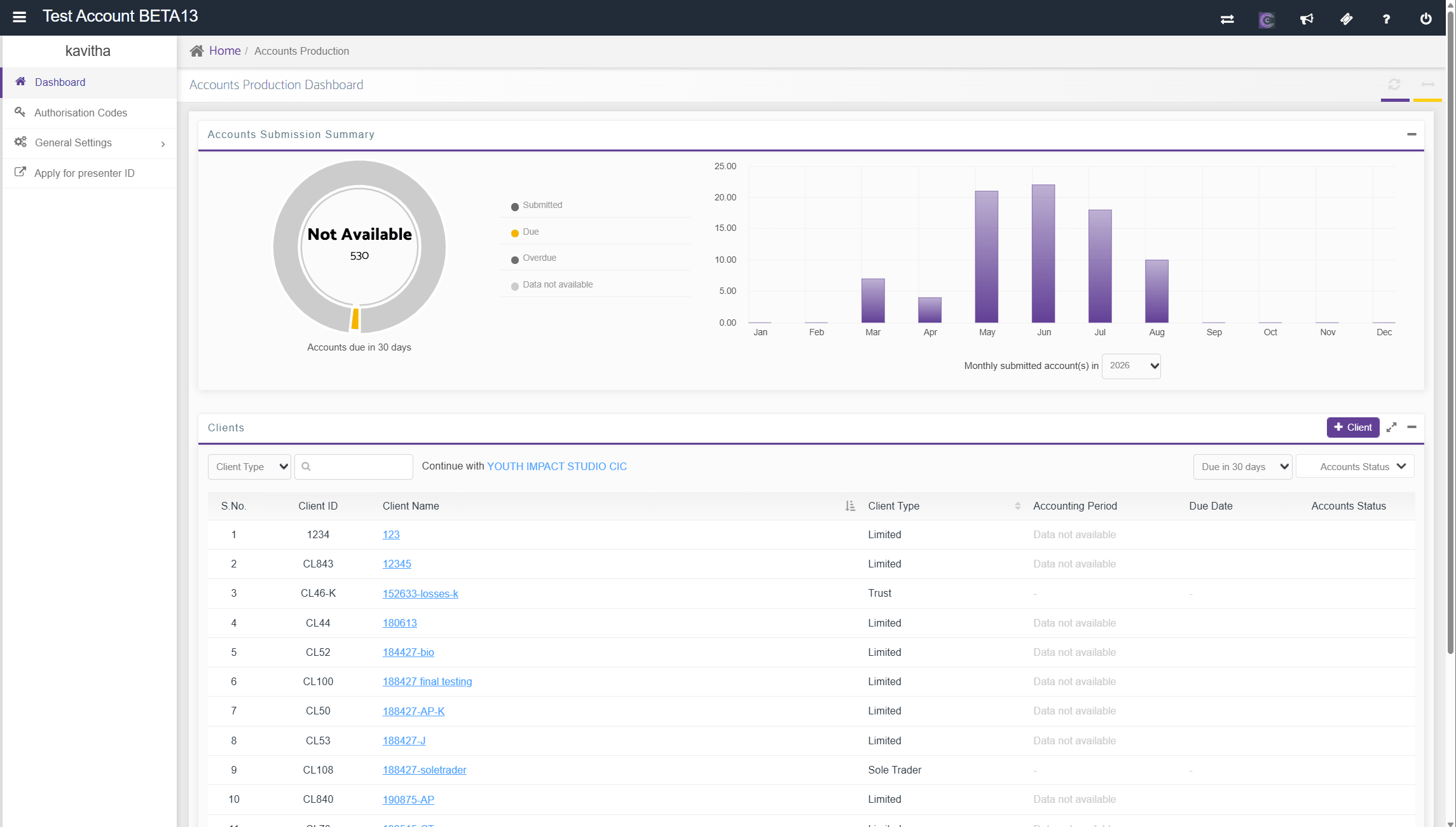
Task: Open the Client Type dropdown
Action: point(249,467)
